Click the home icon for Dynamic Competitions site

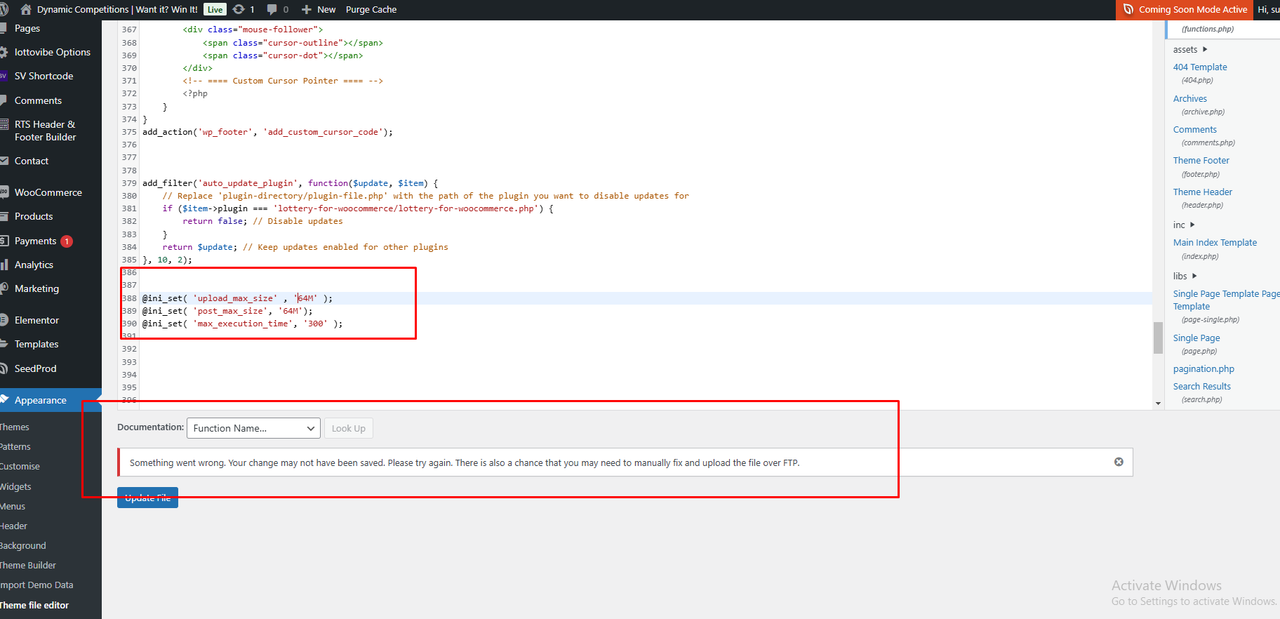(26, 9)
